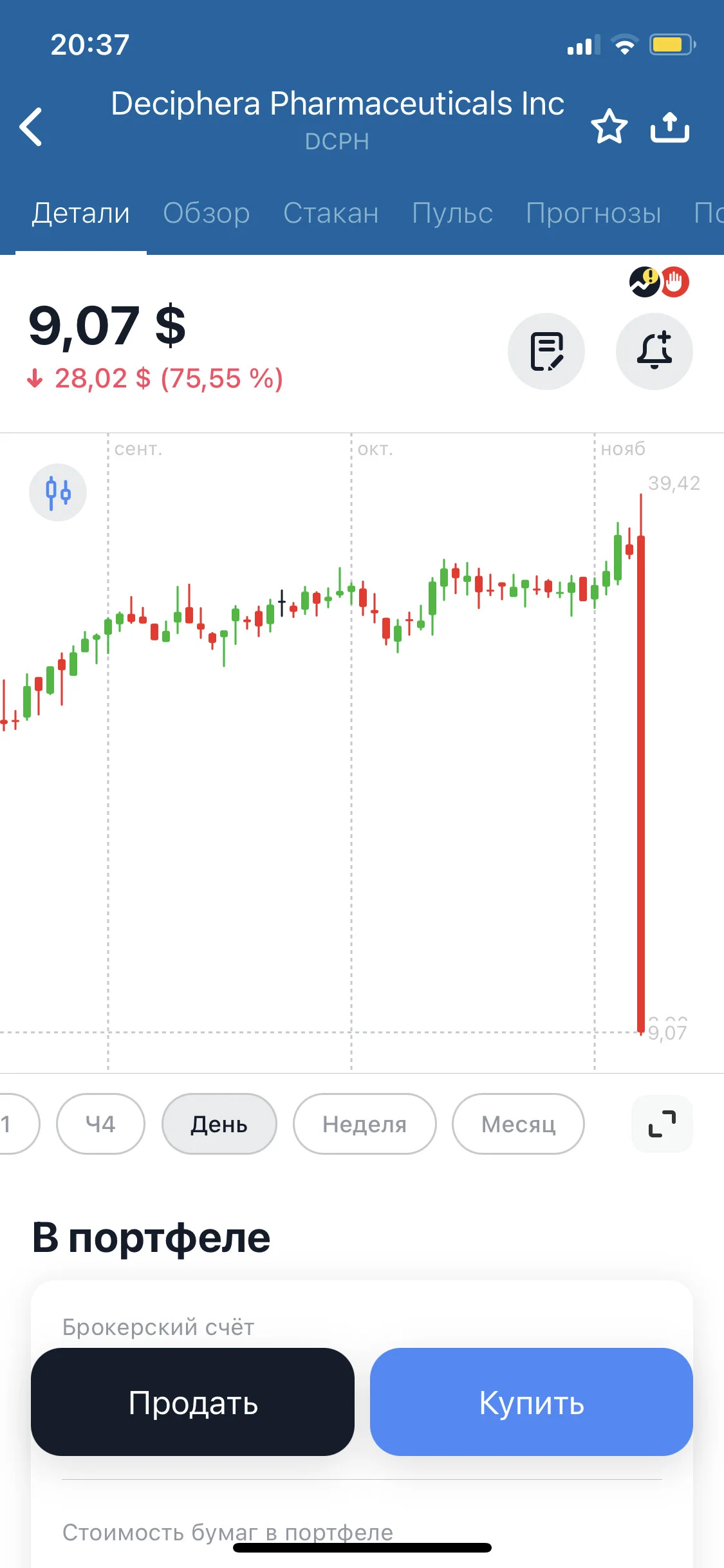The image size is (724, 1568).
Task: Select the Месяц timeframe chip
Action: tap(518, 1124)
